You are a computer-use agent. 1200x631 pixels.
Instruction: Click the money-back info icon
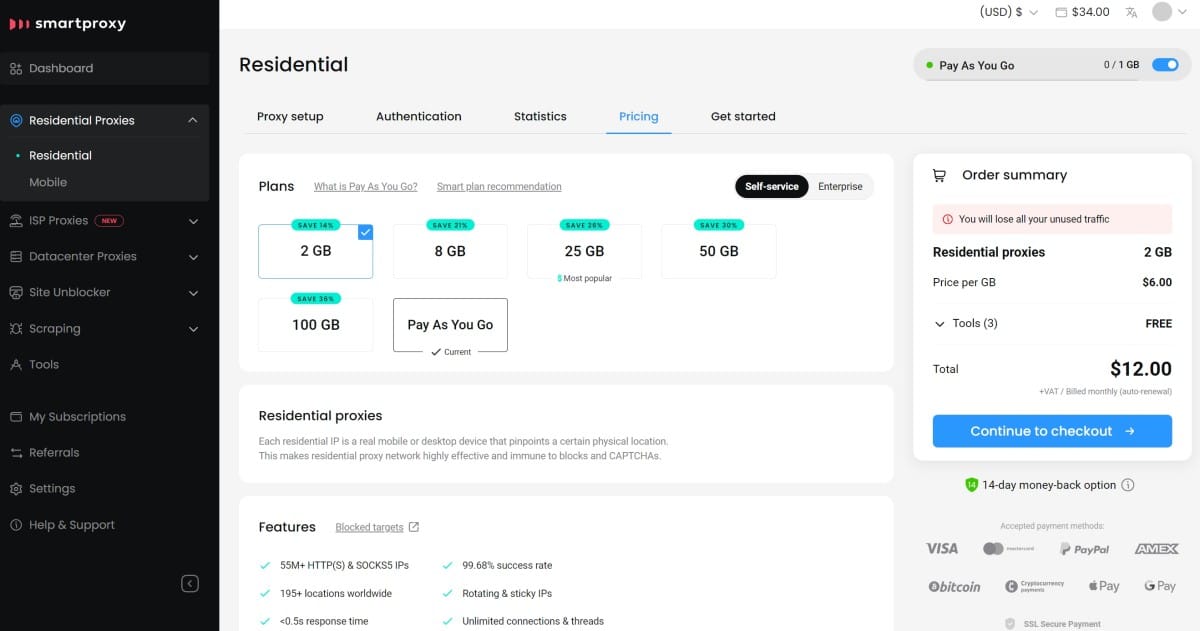tap(1128, 485)
